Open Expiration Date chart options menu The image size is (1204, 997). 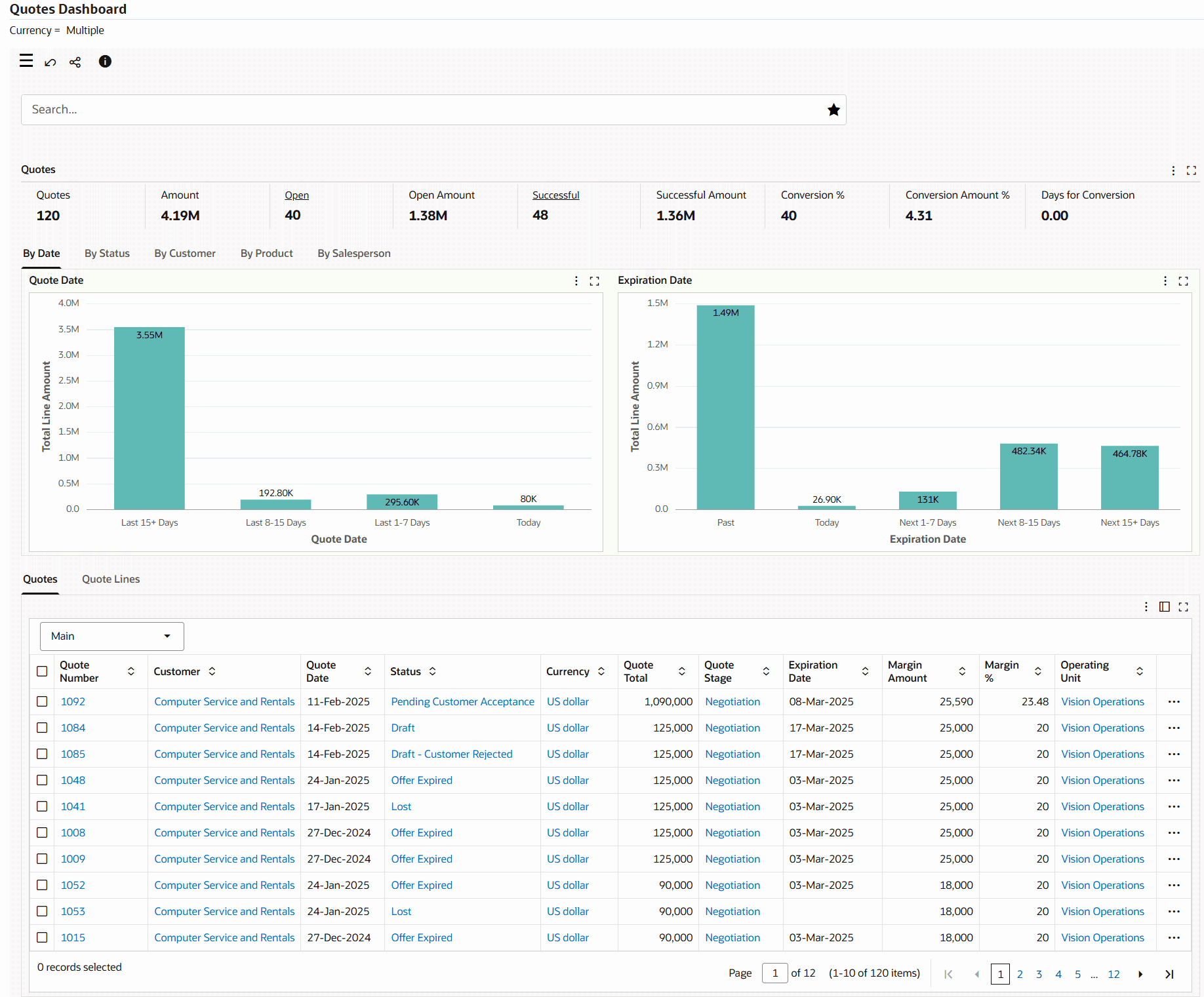click(1165, 281)
